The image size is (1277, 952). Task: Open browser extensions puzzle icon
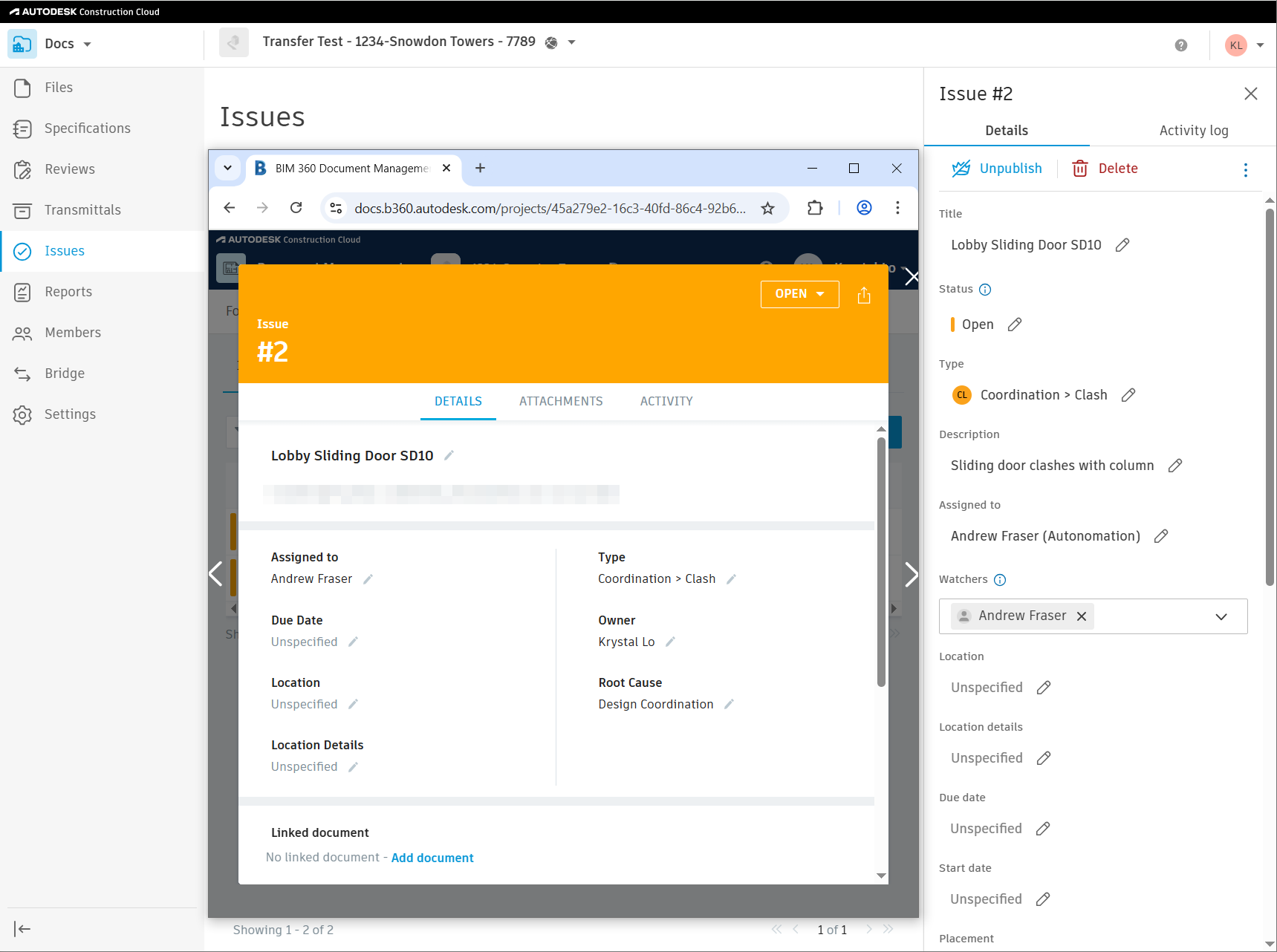point(815,208)
